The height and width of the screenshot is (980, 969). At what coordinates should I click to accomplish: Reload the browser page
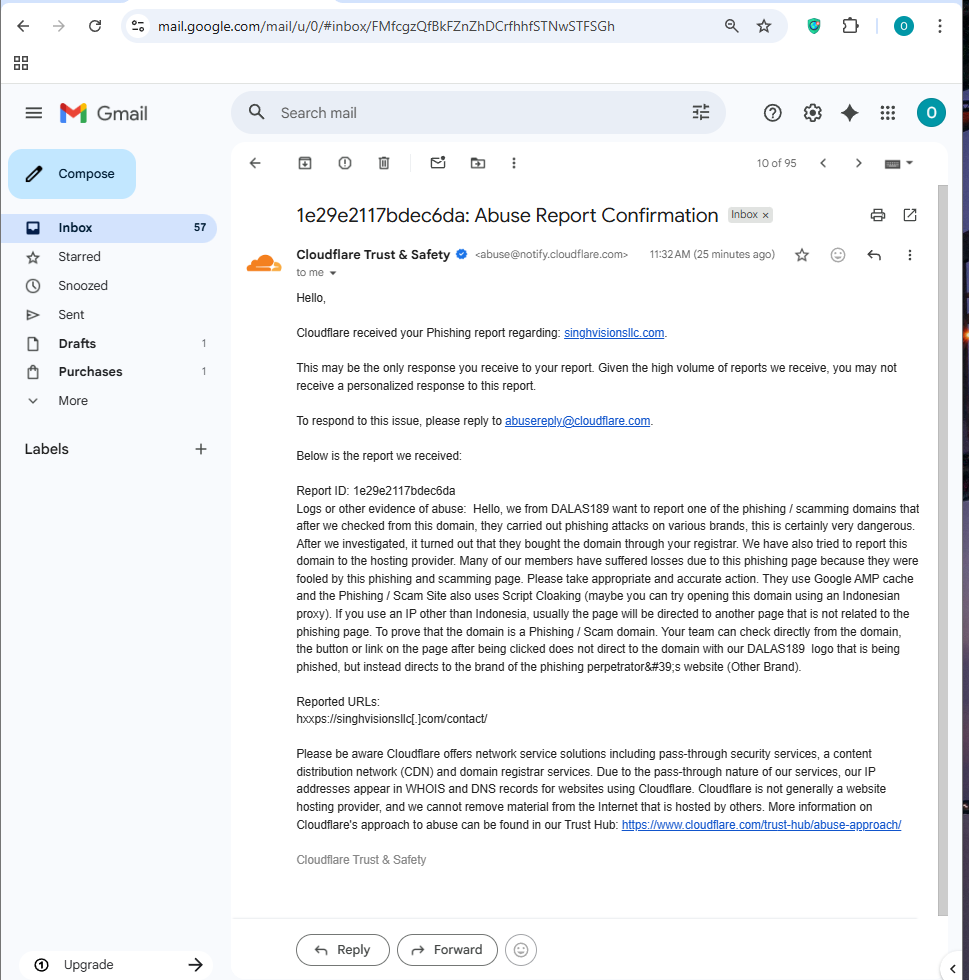pos(95,26)
